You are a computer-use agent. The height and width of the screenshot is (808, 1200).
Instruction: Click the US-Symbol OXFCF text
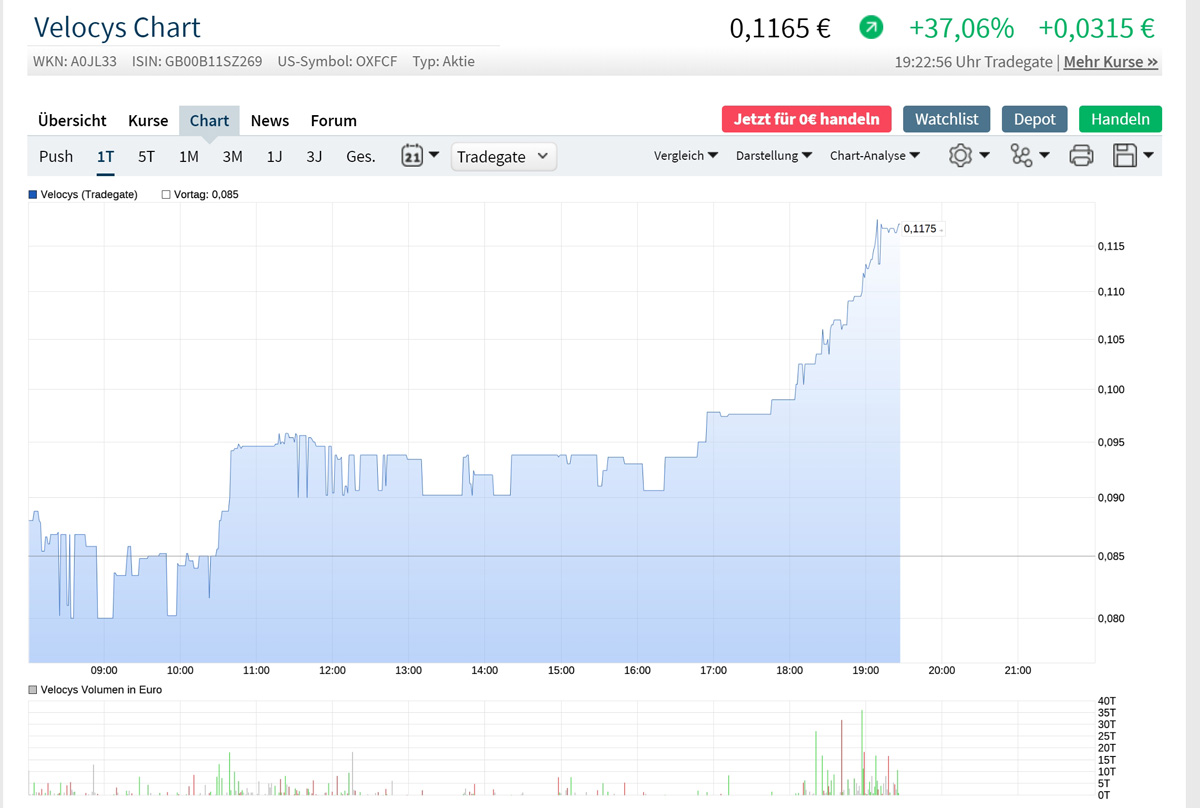pyautogui.click(x=337, y=62)
